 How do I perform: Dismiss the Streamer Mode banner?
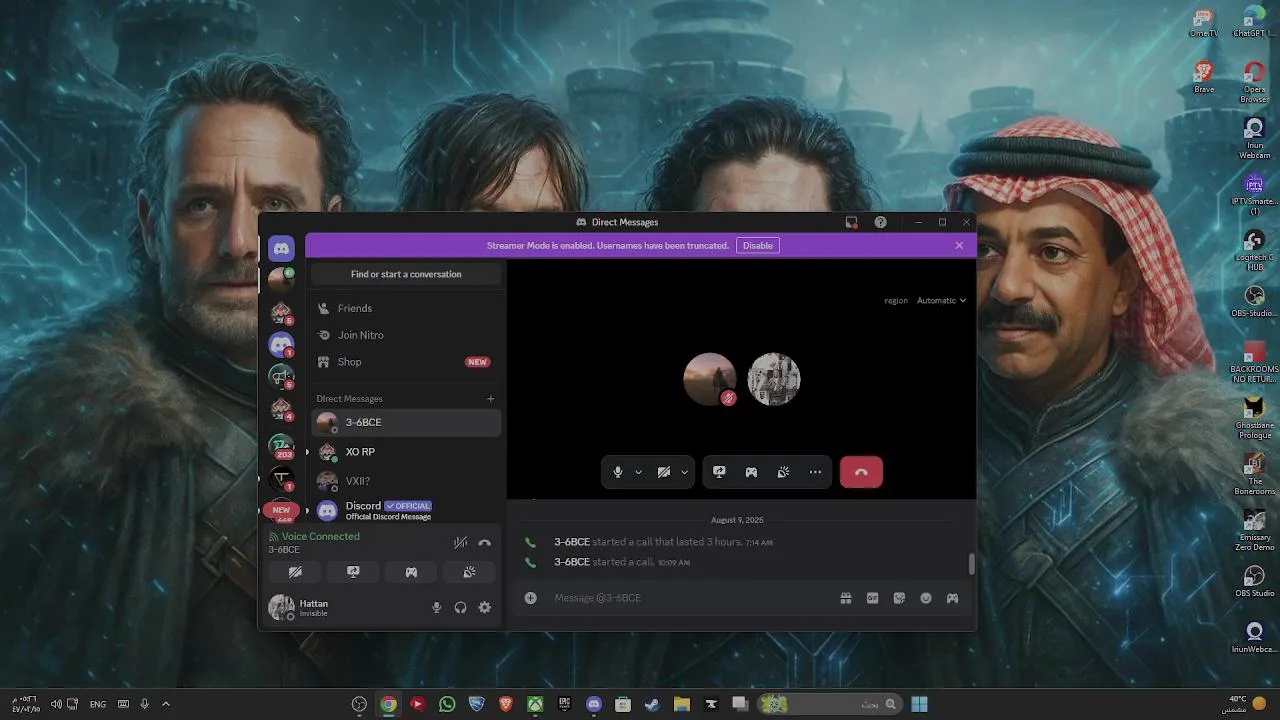(x=959, y=245)
